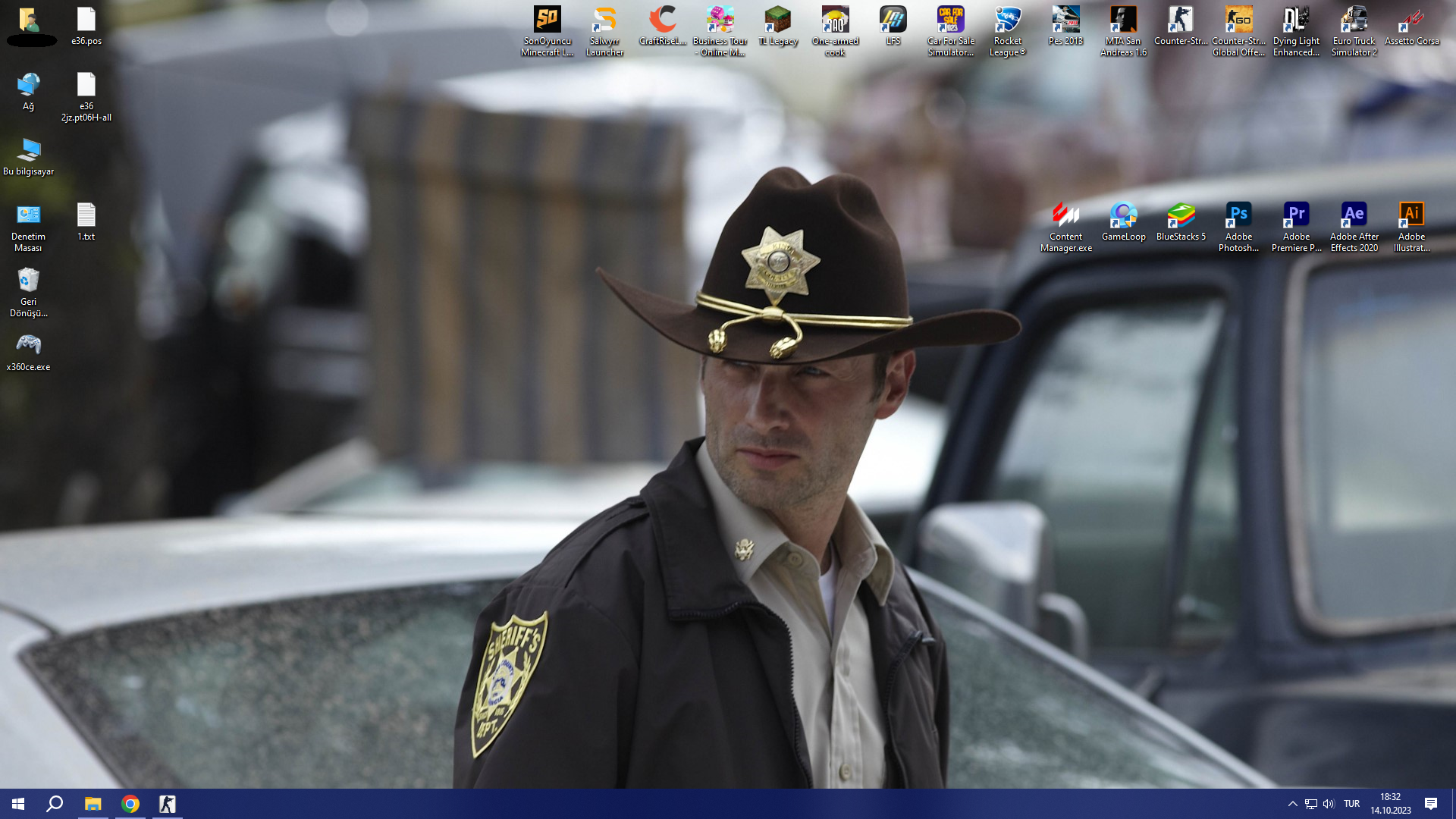1456x819 pixels.
Task: Select the Bu bilgisayar icon
Action: point(29,157)
